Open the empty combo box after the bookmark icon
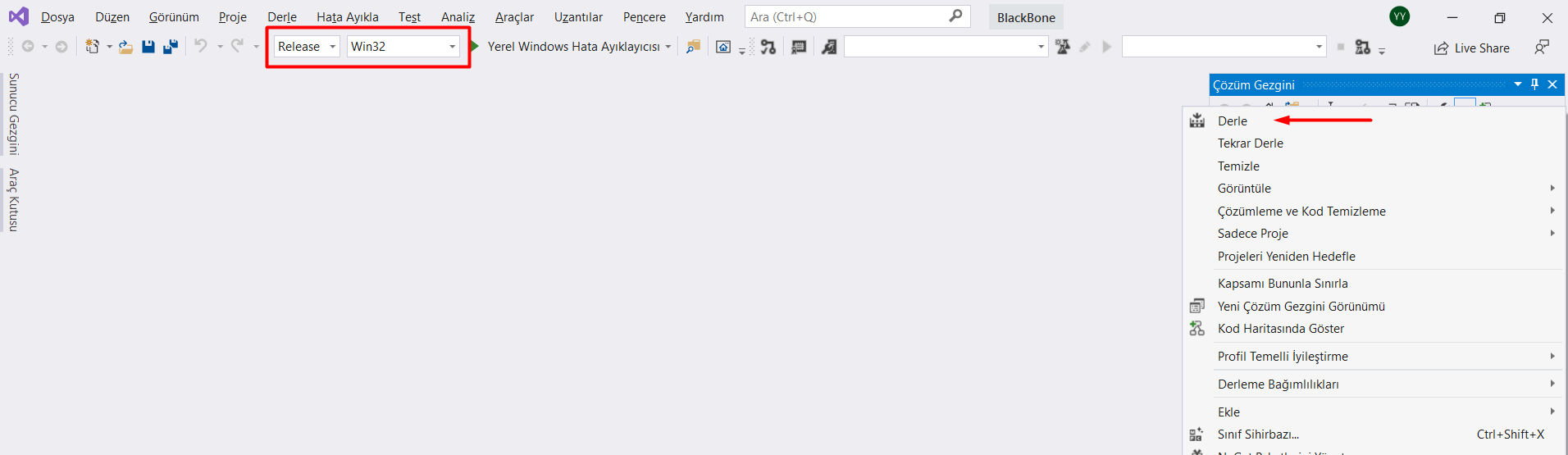 coord(946,47)
